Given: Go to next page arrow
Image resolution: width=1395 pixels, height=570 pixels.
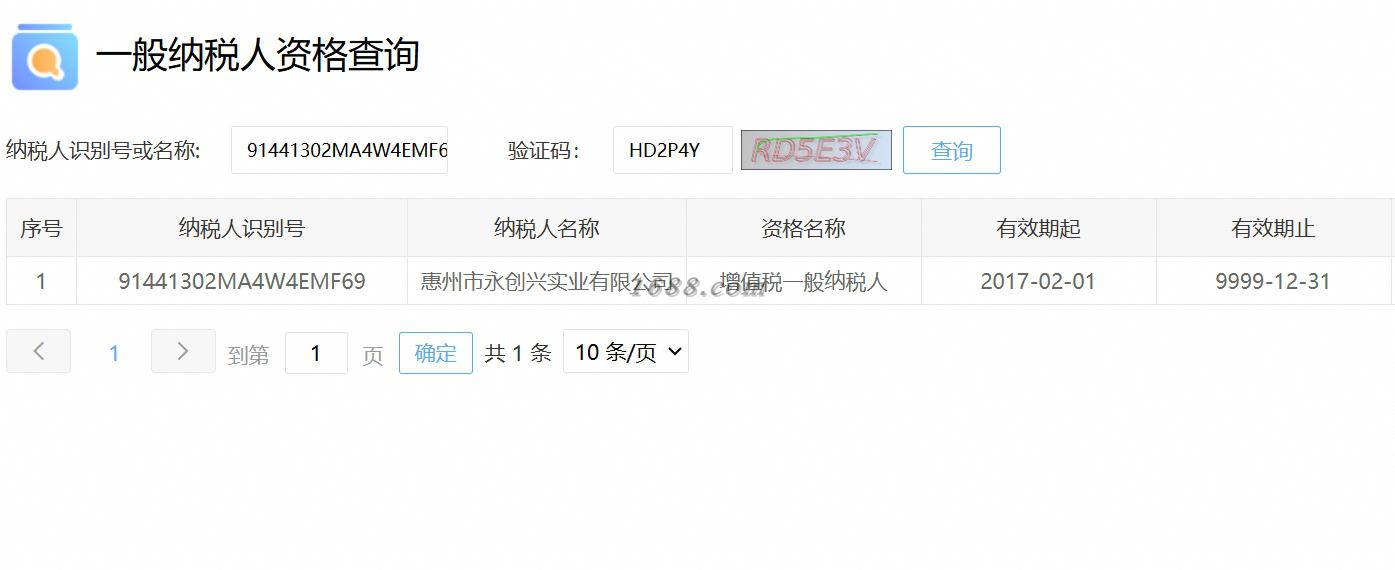Looking at the screenshot, I should click(183, 351).
